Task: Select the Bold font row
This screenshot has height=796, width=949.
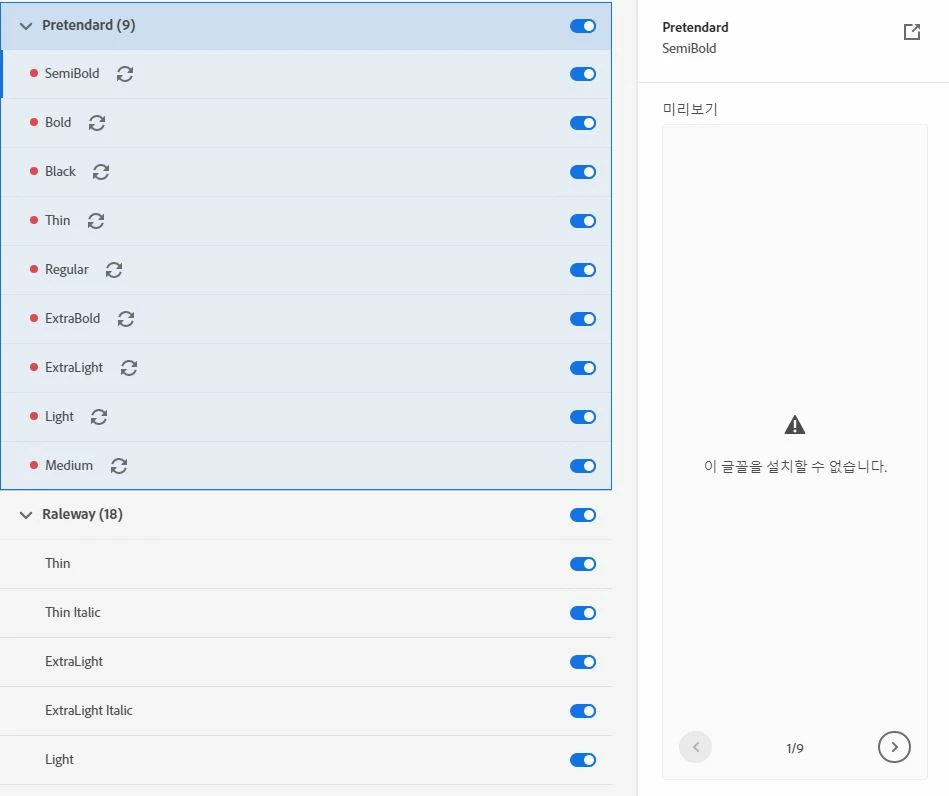Action: click(x=306, y=123)
